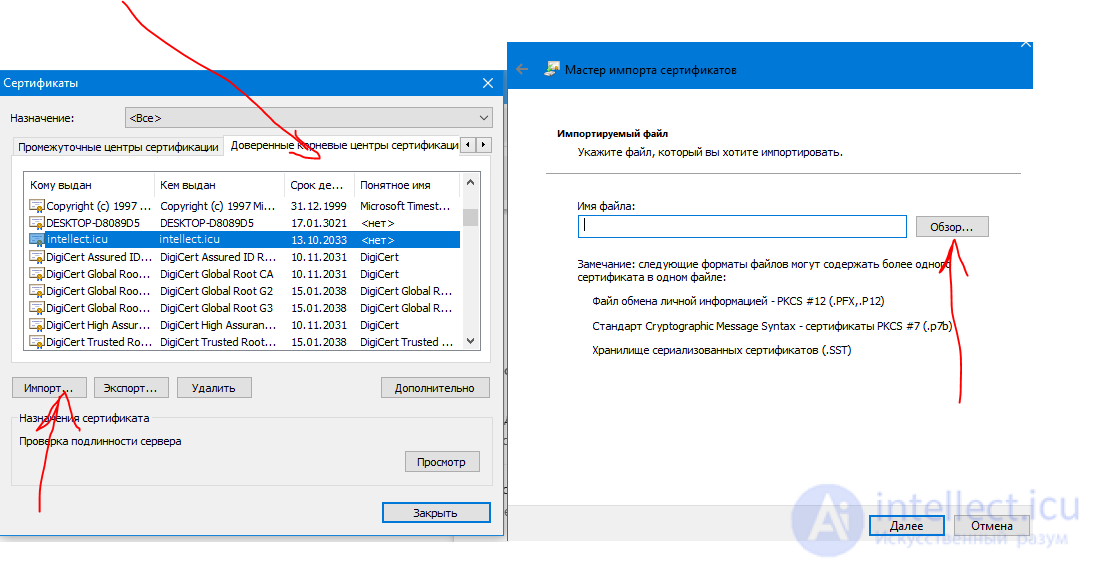Click certificate icon of DESKTOP-D8089D5 row
The width and height of the screenshot is (1097, 569).
pyautogui.click(x=36, y=223)
